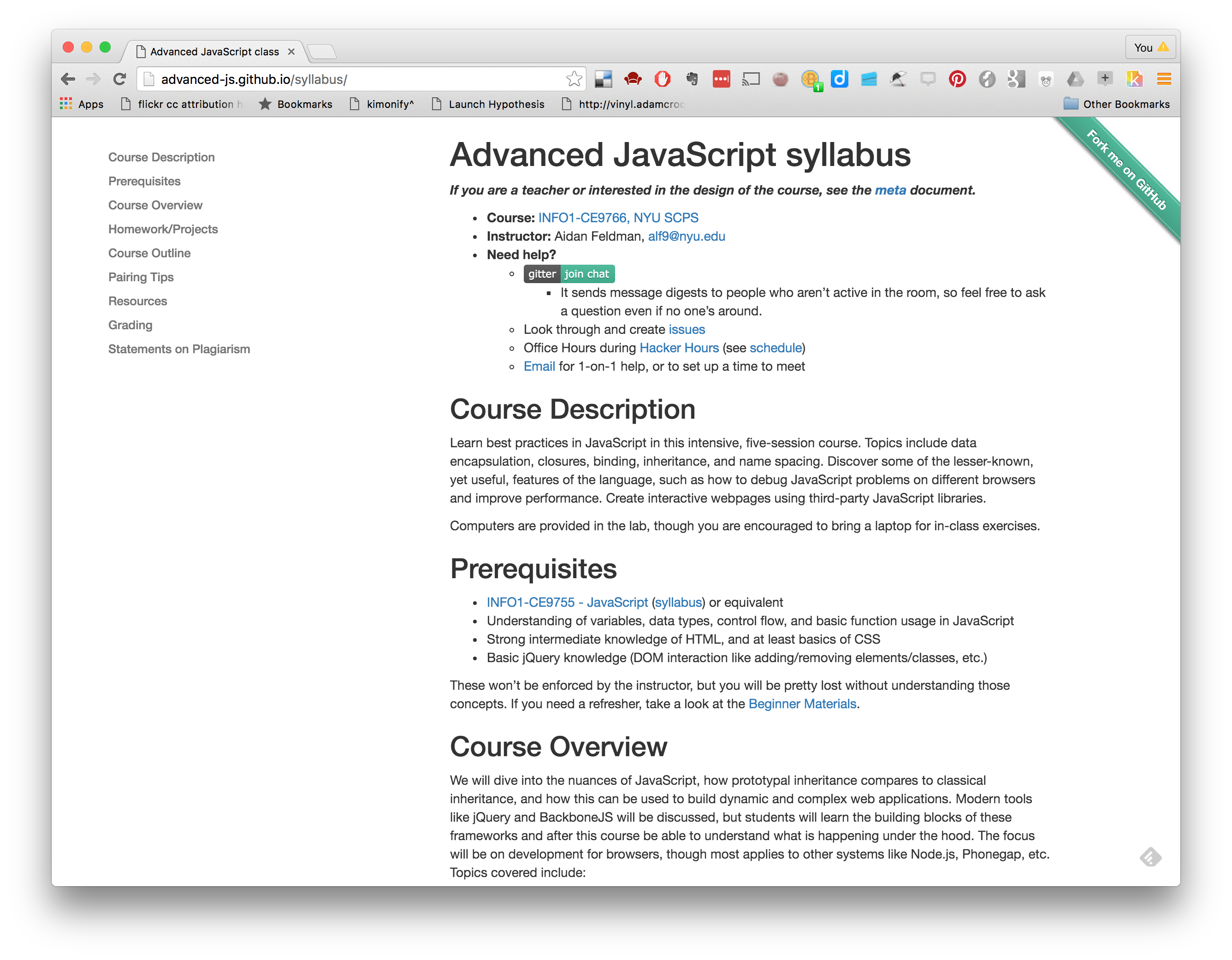Screen dimensions: 1232x960
Task: Open the kimonify^ bookmark
Action: (x=382, y=104)
